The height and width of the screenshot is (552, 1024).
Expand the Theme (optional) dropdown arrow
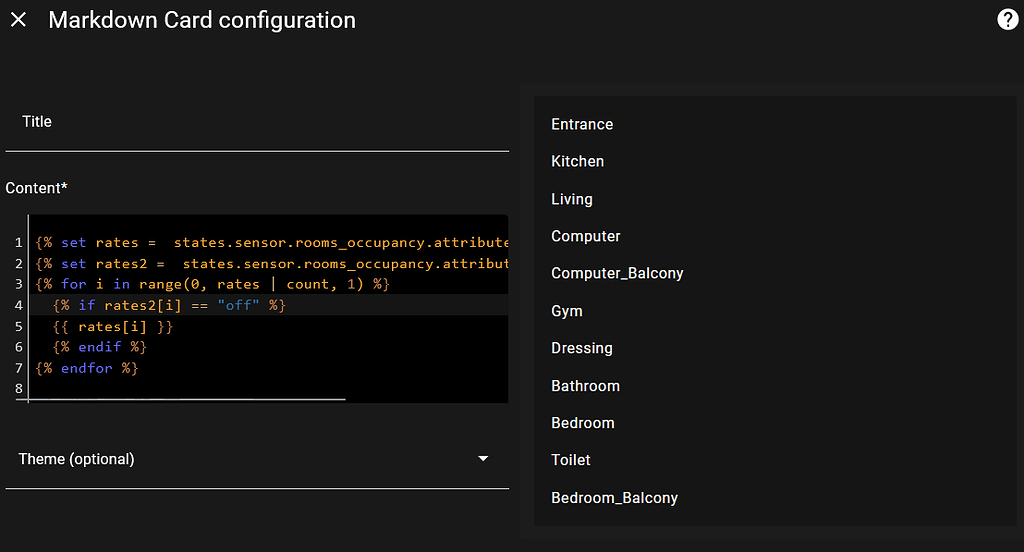tap(483, 459)
